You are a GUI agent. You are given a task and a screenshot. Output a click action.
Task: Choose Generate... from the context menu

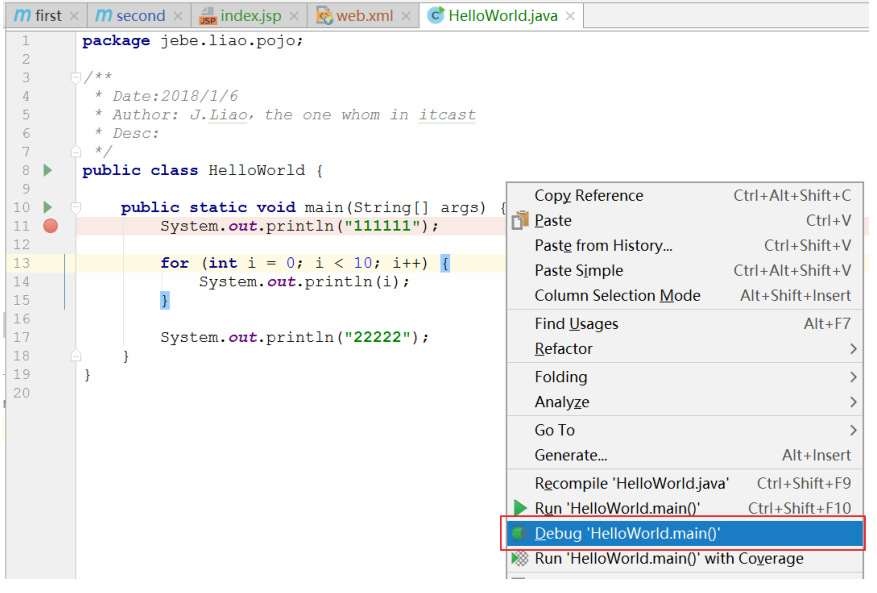click(685, 455)
